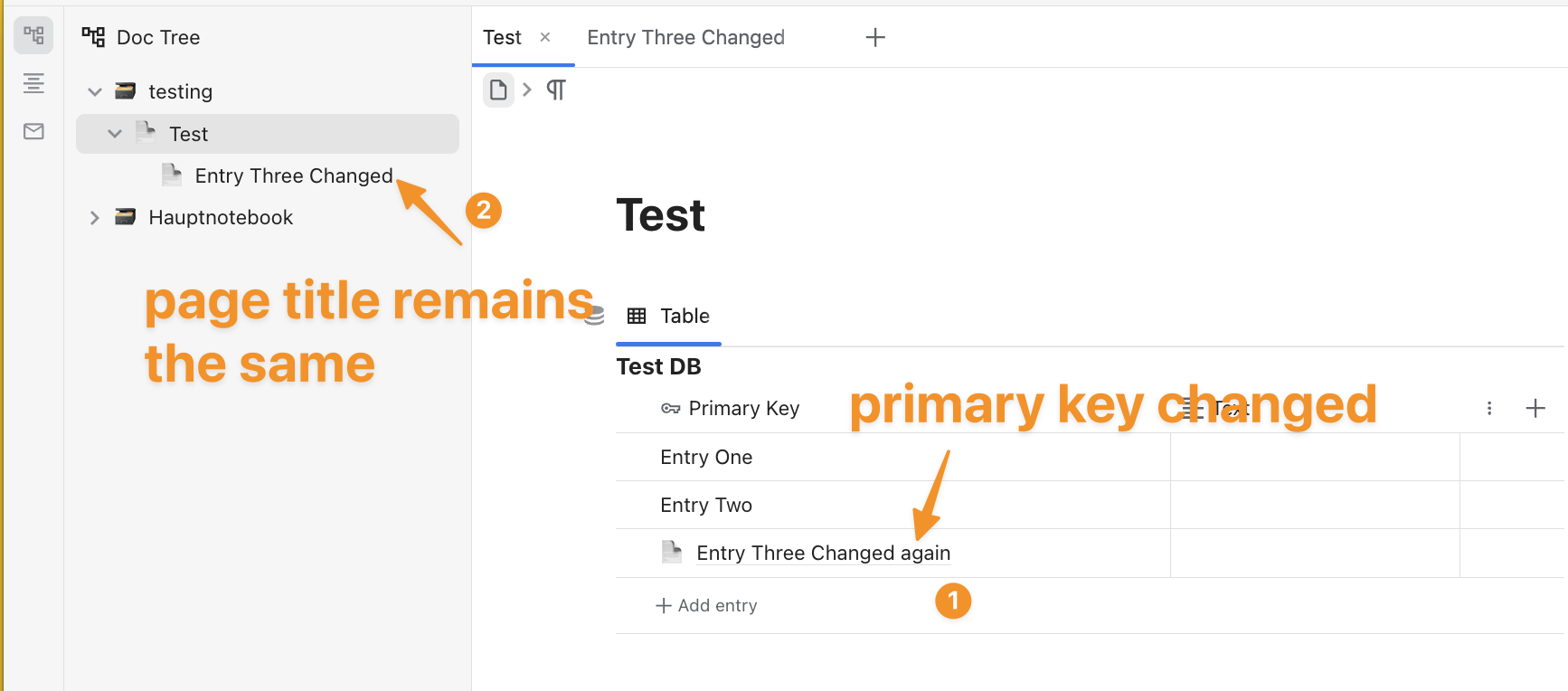1568x691 pixels.
Task: Open the table's three-dot options menu
Action: click(1489, 409)
